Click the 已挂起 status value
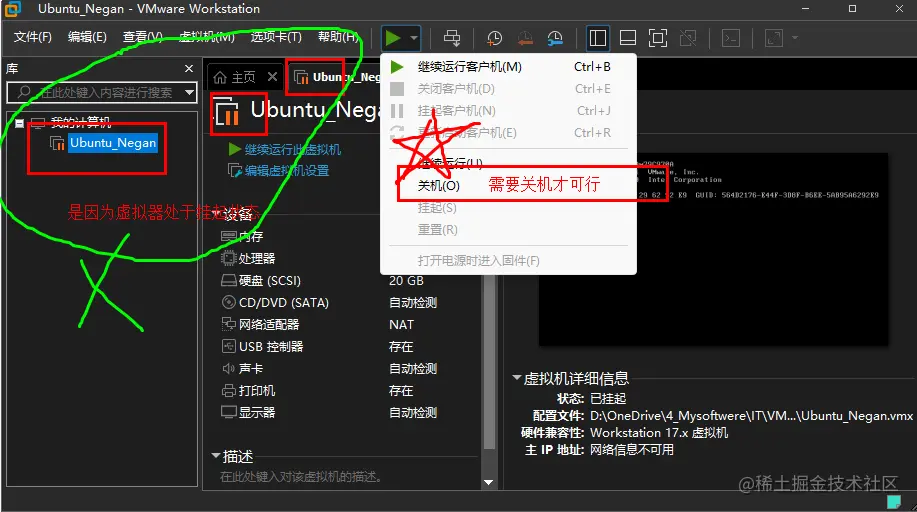The image size is (917, 512). pyautogui.click(x=608, y=398)
